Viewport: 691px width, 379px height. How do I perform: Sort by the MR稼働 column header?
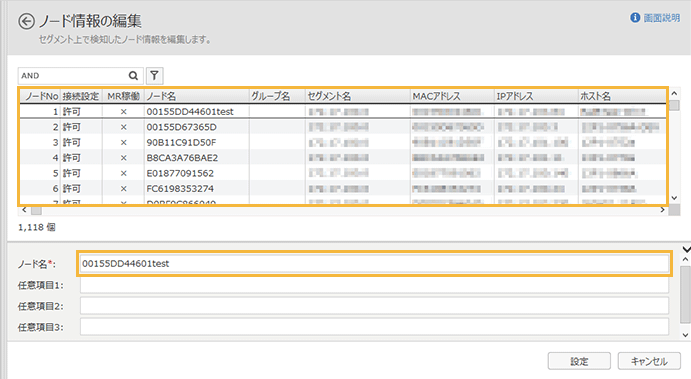pos(123,96)
